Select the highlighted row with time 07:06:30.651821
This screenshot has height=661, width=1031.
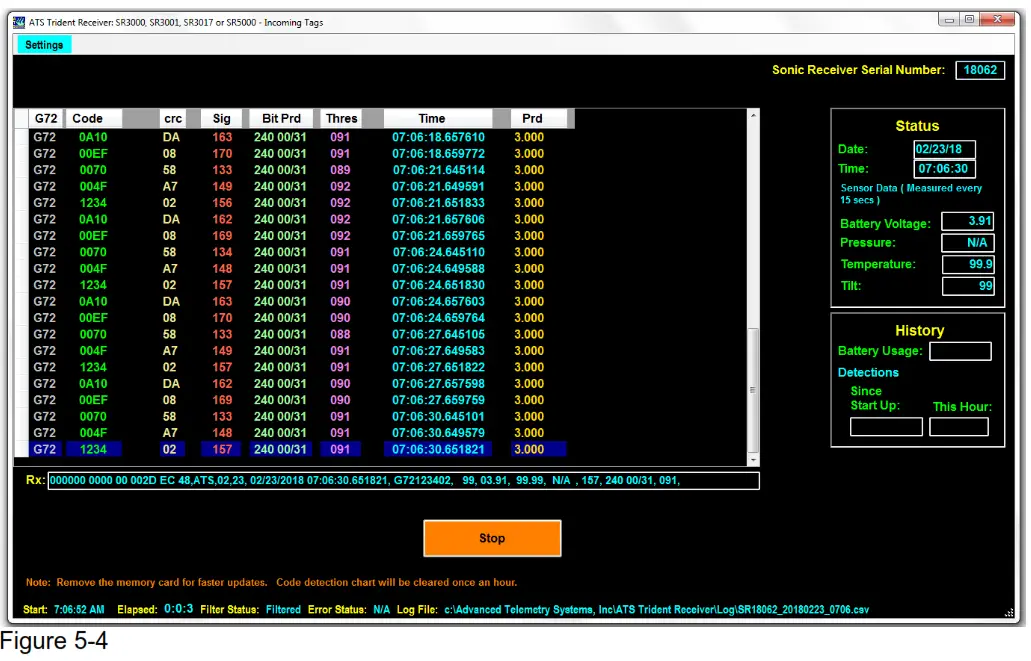300,449
